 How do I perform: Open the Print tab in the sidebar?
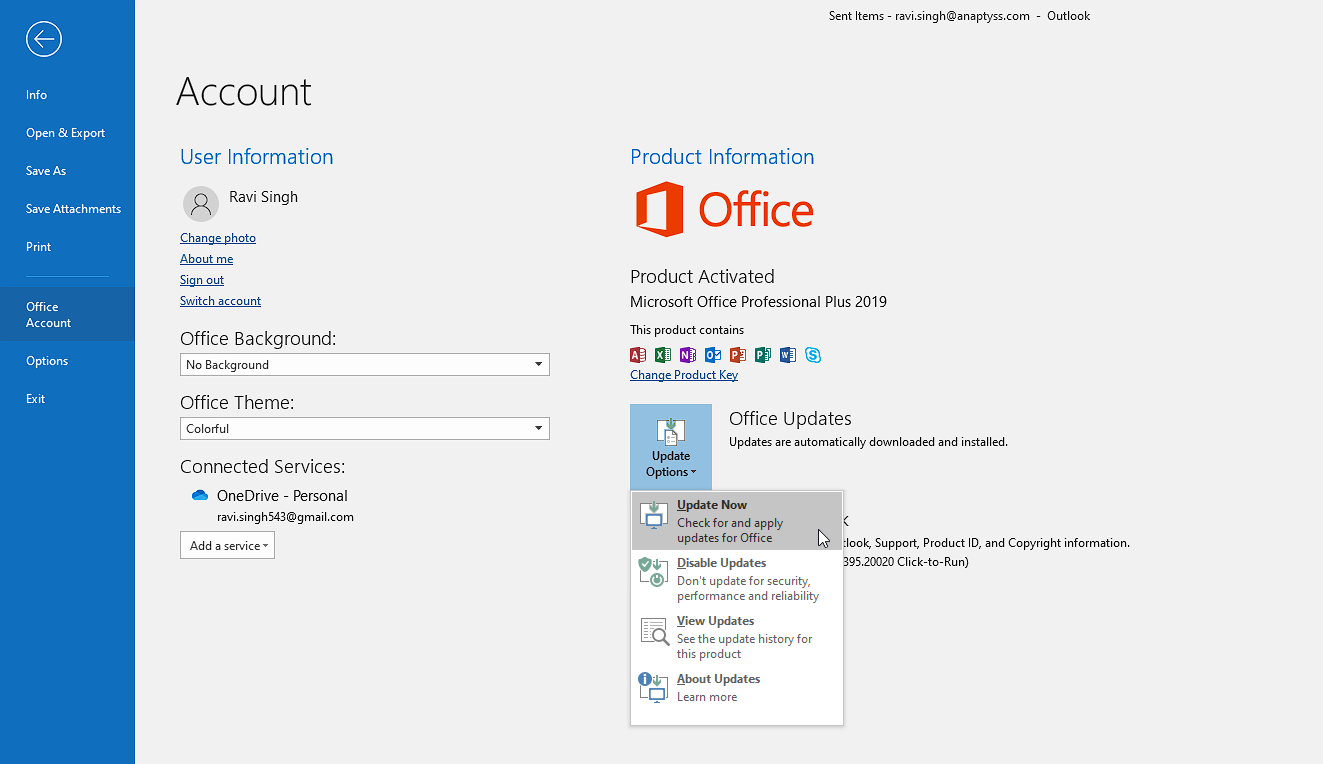click(x=67, y=247)
